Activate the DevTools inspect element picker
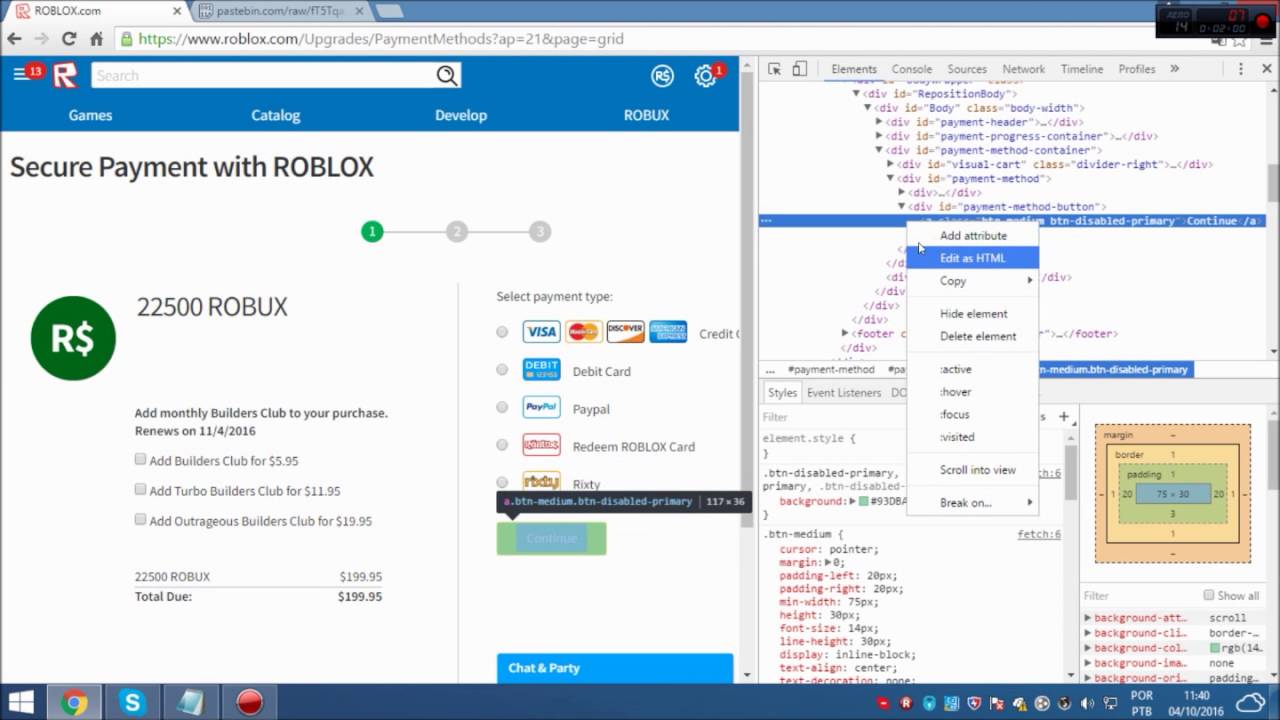Screen dimensions: 1280x720 click(x=775, y=69)
